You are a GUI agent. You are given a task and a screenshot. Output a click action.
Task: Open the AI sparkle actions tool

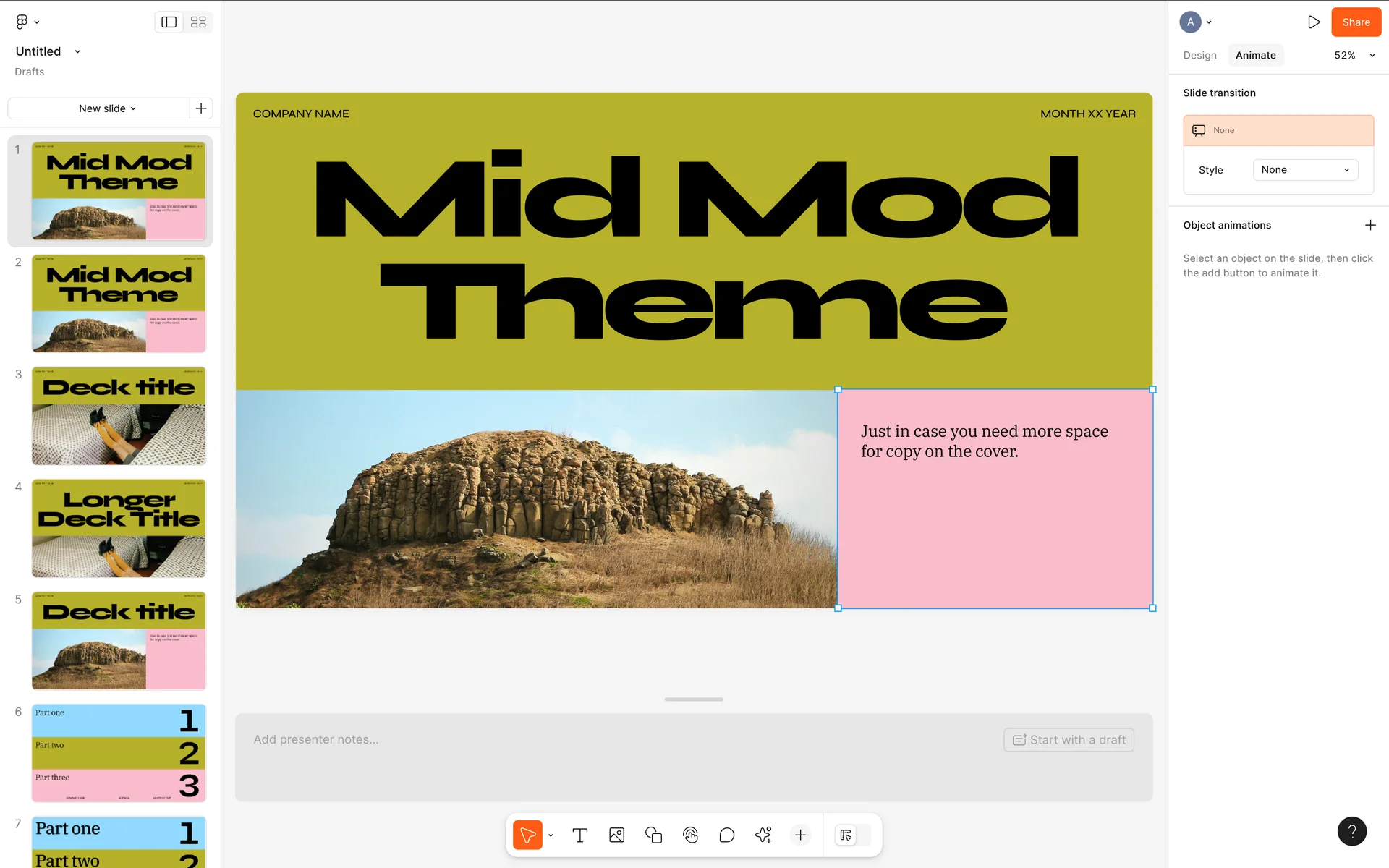[x=763, y=835]
